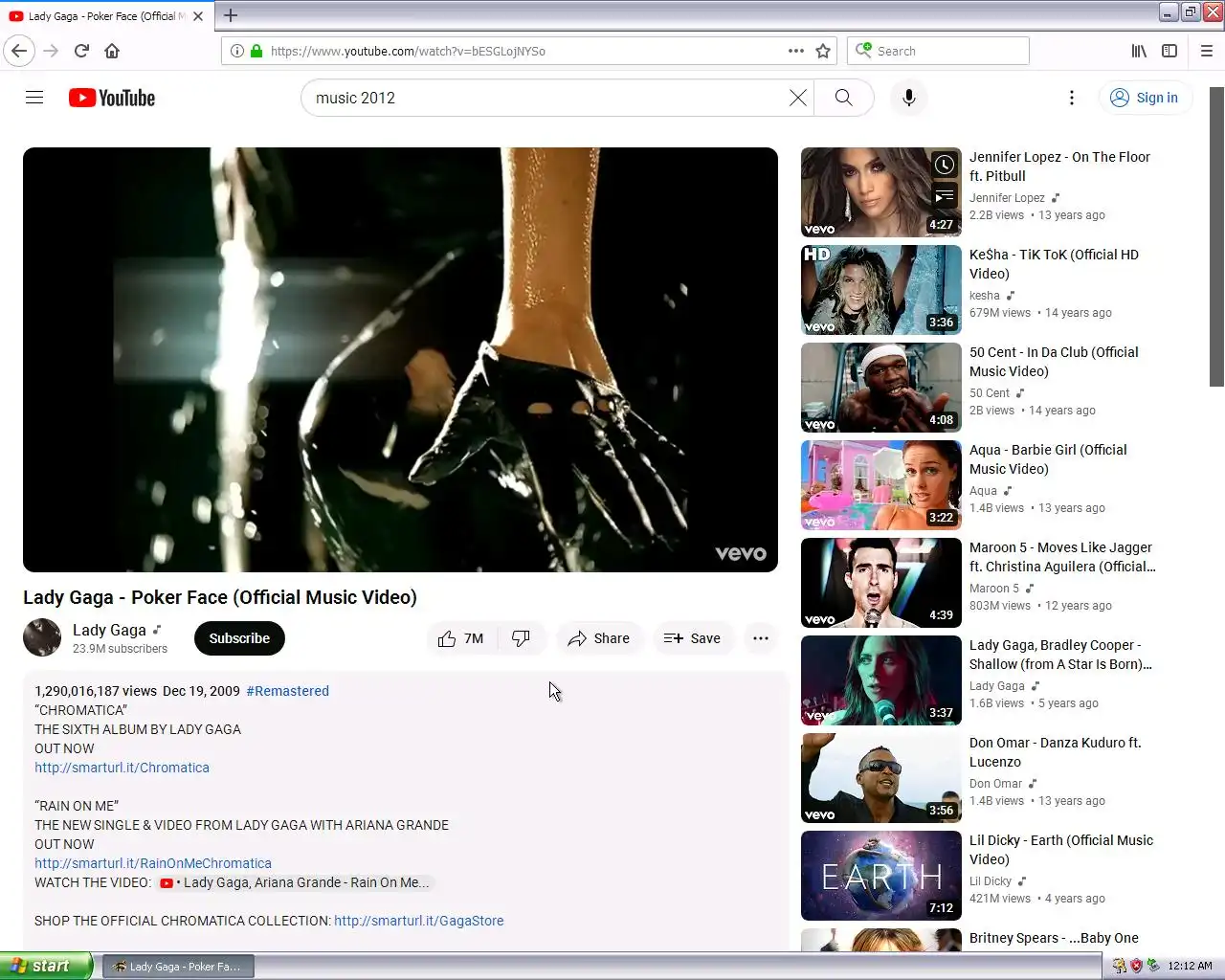Clear the search box with X

797,98
